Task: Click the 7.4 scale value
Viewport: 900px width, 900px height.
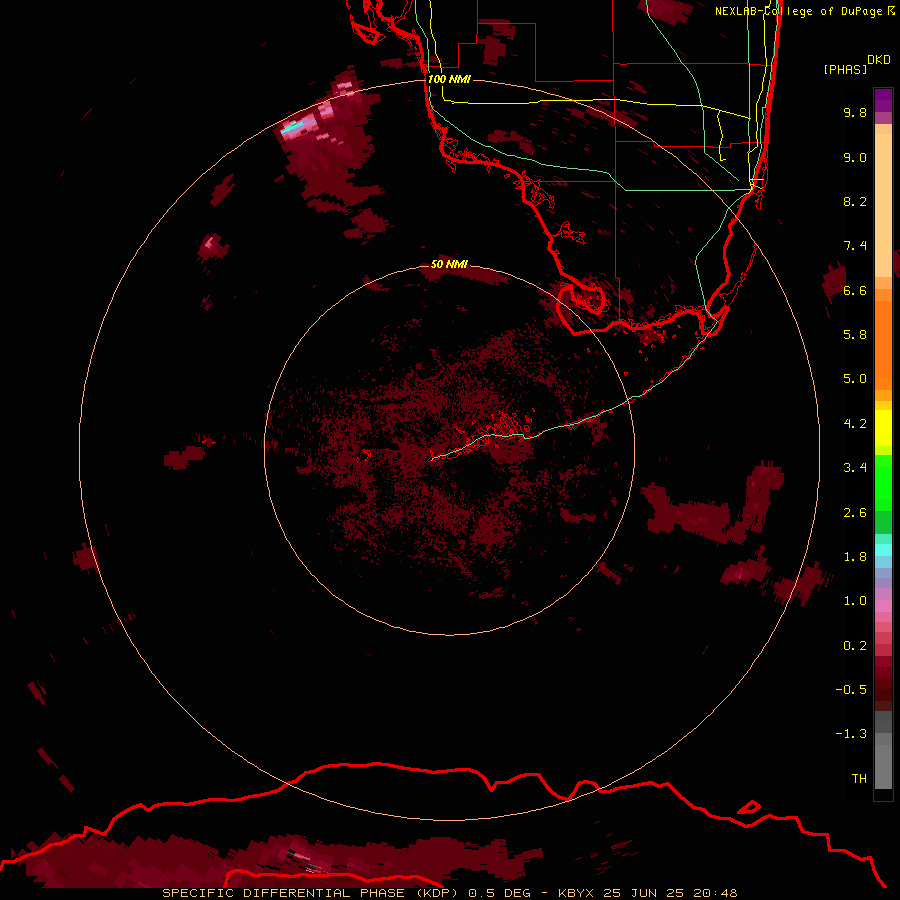Action: [x=855, y=246]
